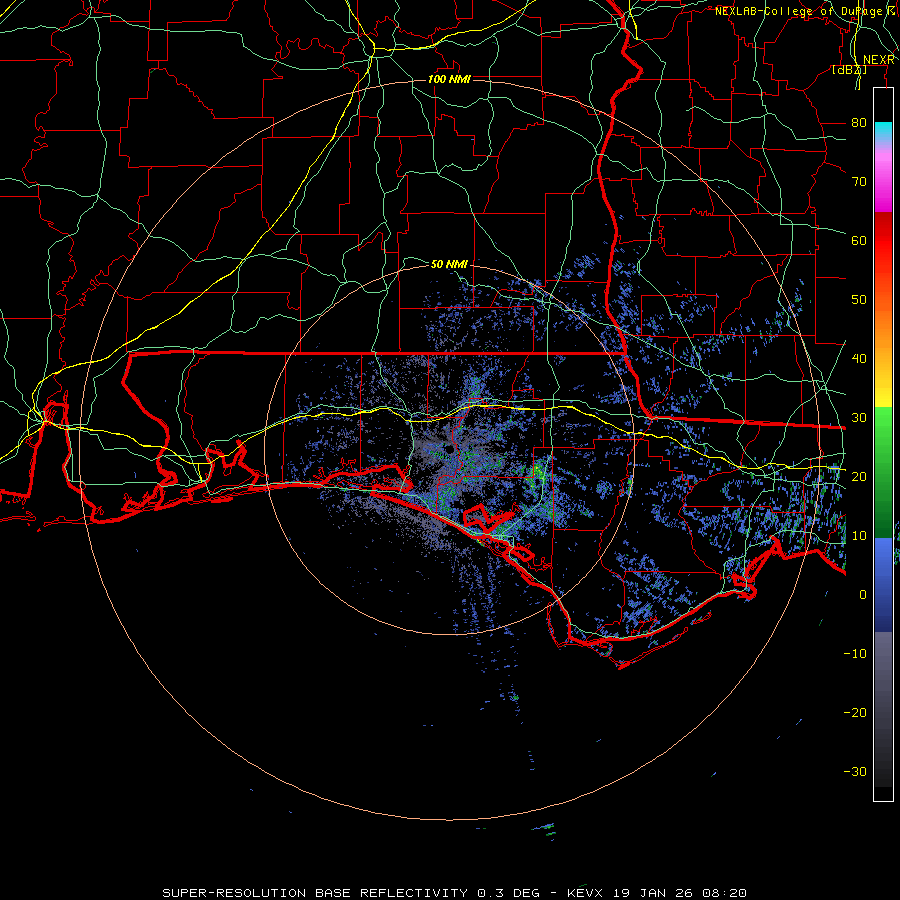This screenshot has height=900, width=900.
Task: Click the 60 dBZ scale label
Action: (x=859, y=240)
